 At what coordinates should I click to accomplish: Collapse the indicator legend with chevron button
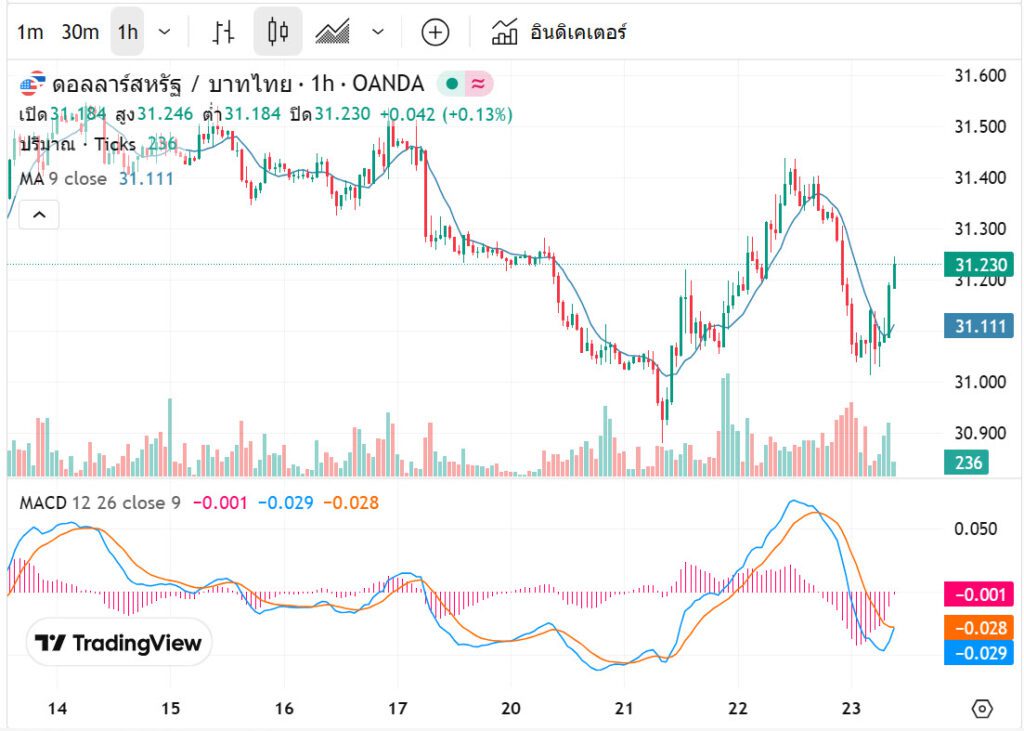[x=40, y=214]
